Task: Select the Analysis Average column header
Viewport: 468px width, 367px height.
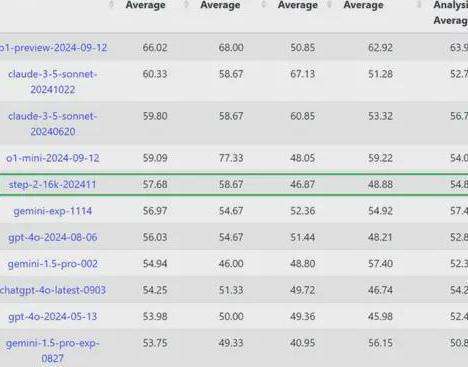Action: coord(451,13)
